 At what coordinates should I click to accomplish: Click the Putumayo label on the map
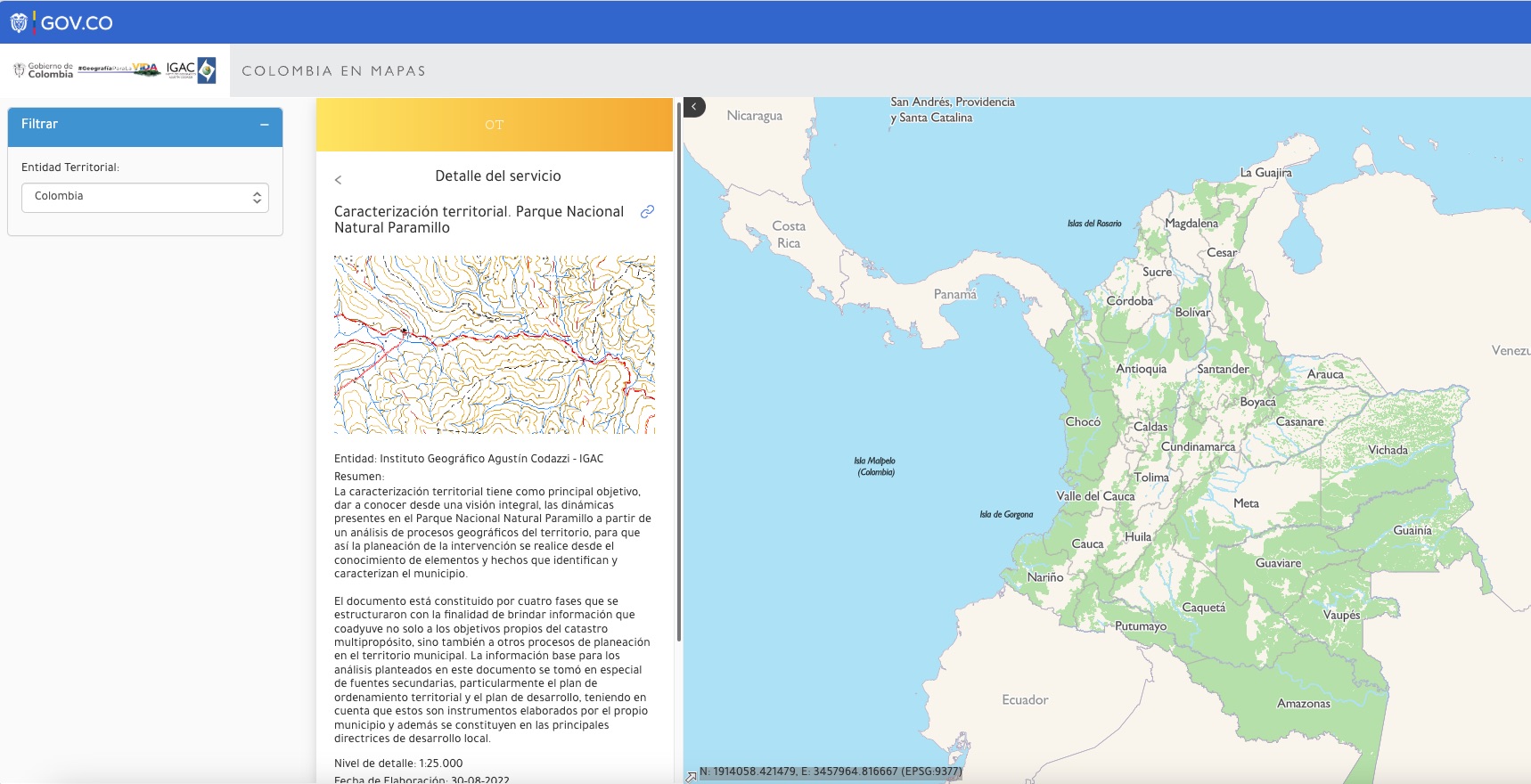[1141, 626]
